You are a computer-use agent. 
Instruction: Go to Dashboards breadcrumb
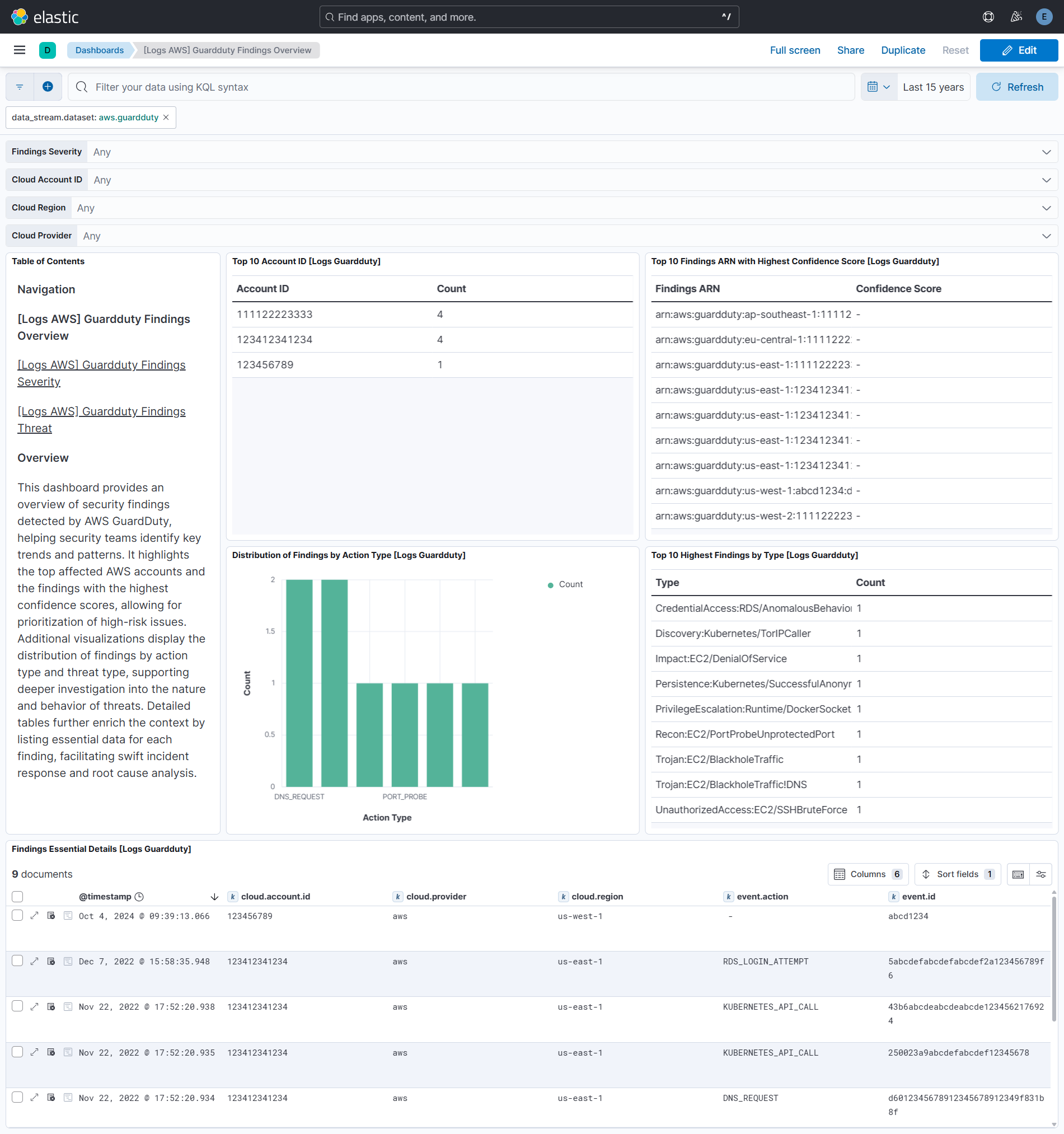click(x=99, y=50)
